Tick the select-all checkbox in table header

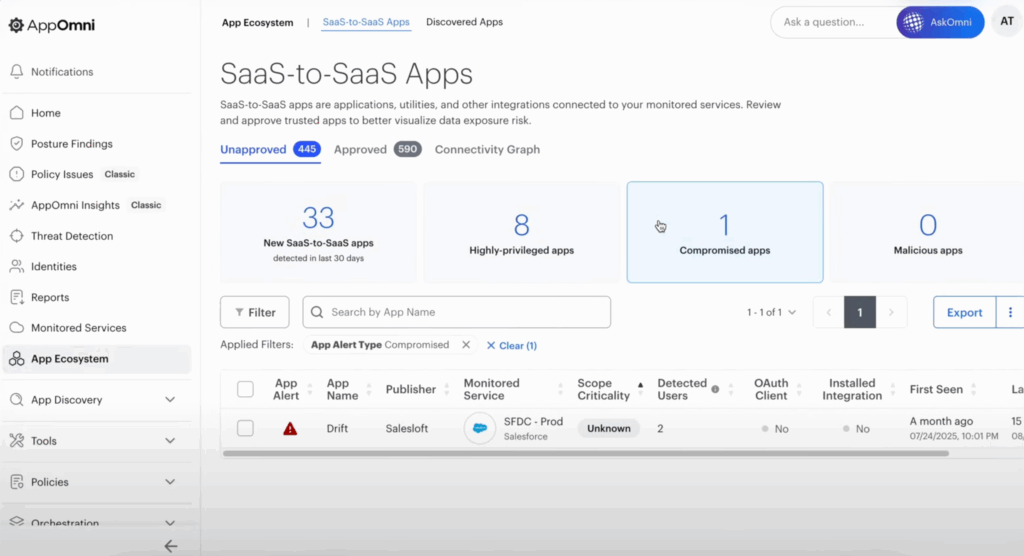tap(245, 389)
